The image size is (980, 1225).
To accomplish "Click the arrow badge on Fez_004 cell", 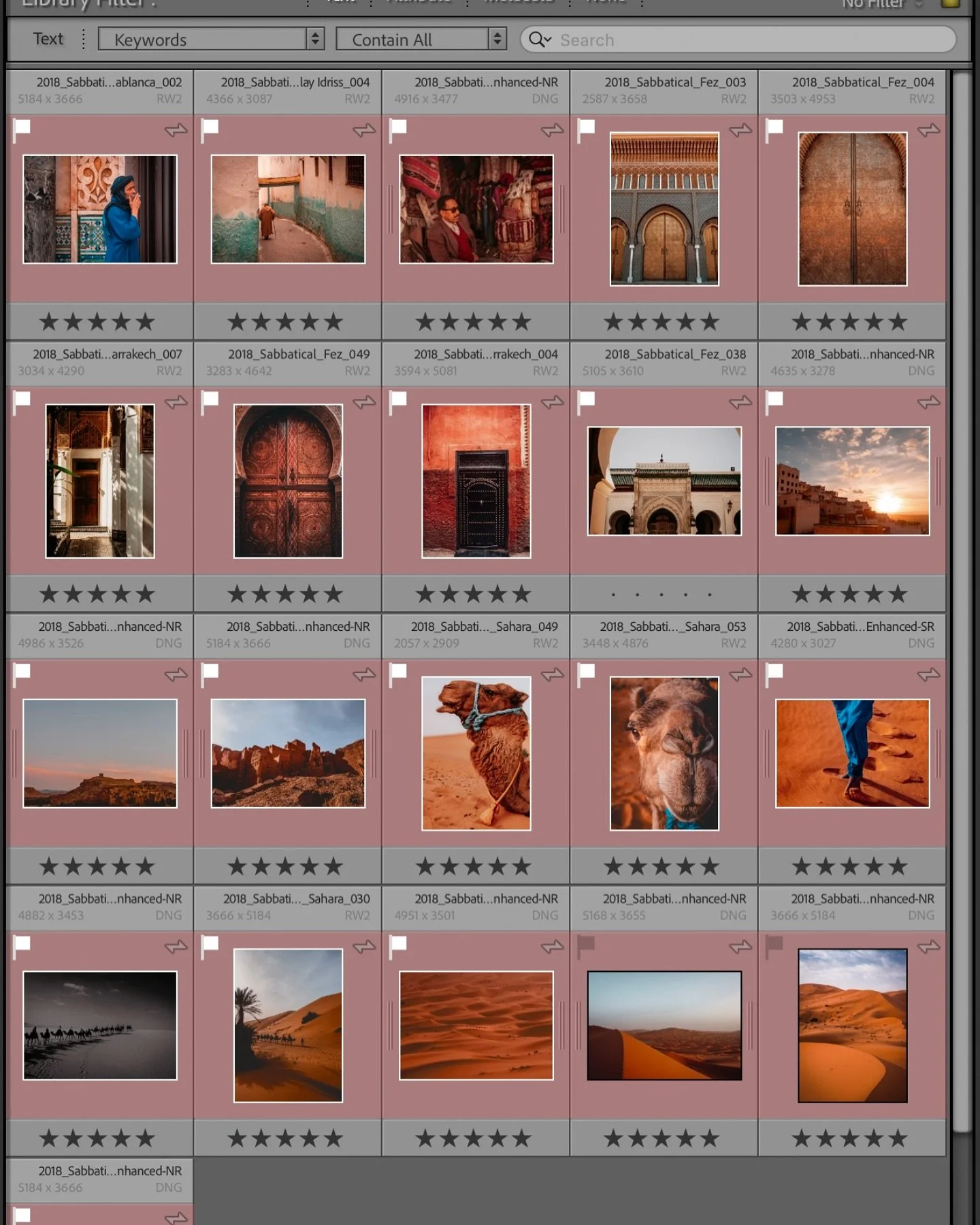I will (929, 129).
